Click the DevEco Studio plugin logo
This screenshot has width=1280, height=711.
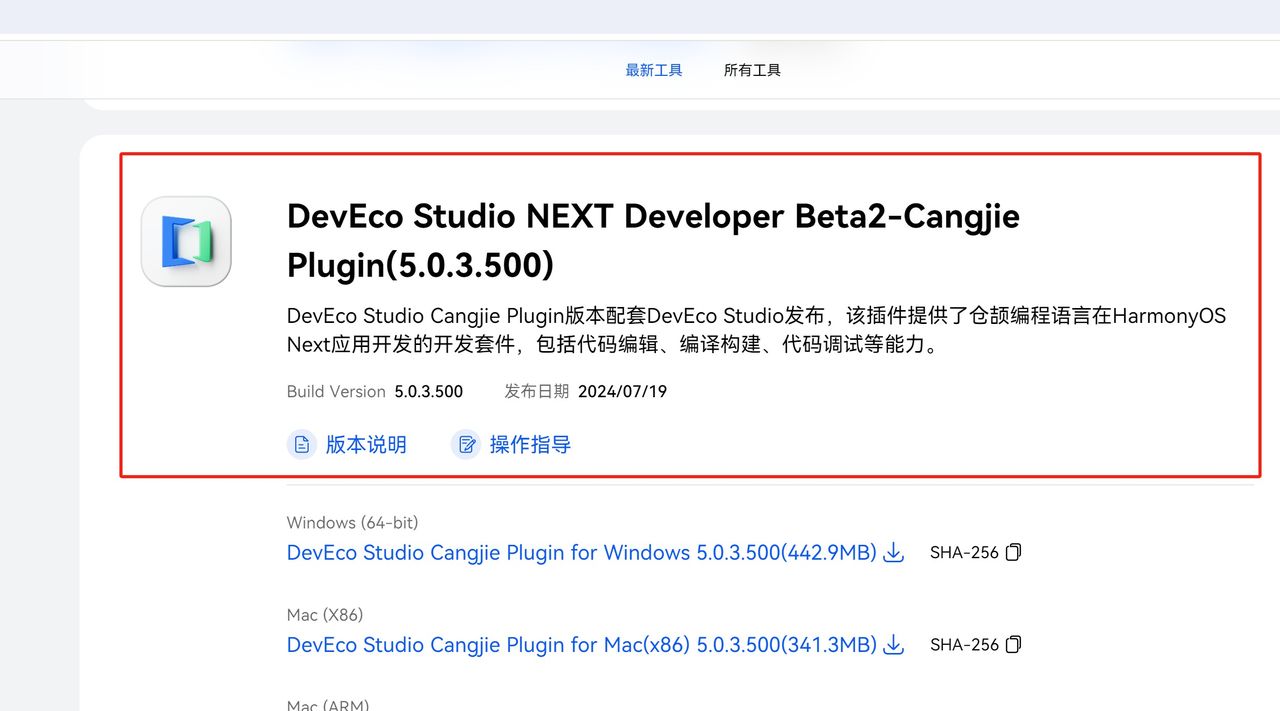point(186,240)
